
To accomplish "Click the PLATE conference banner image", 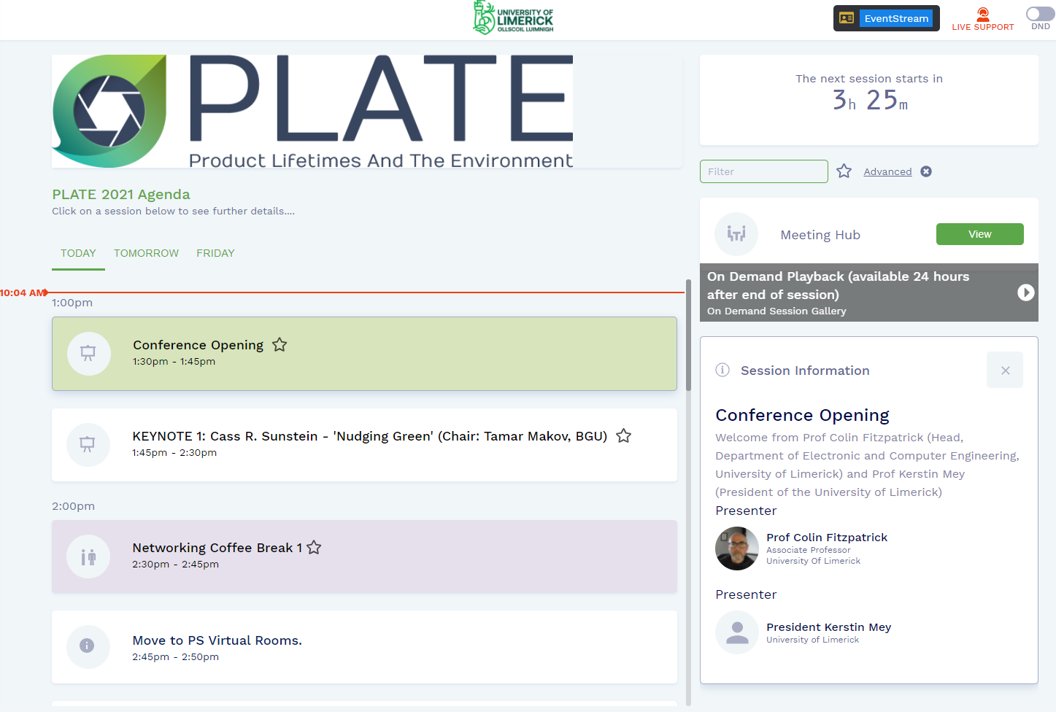I will point(312,111).
